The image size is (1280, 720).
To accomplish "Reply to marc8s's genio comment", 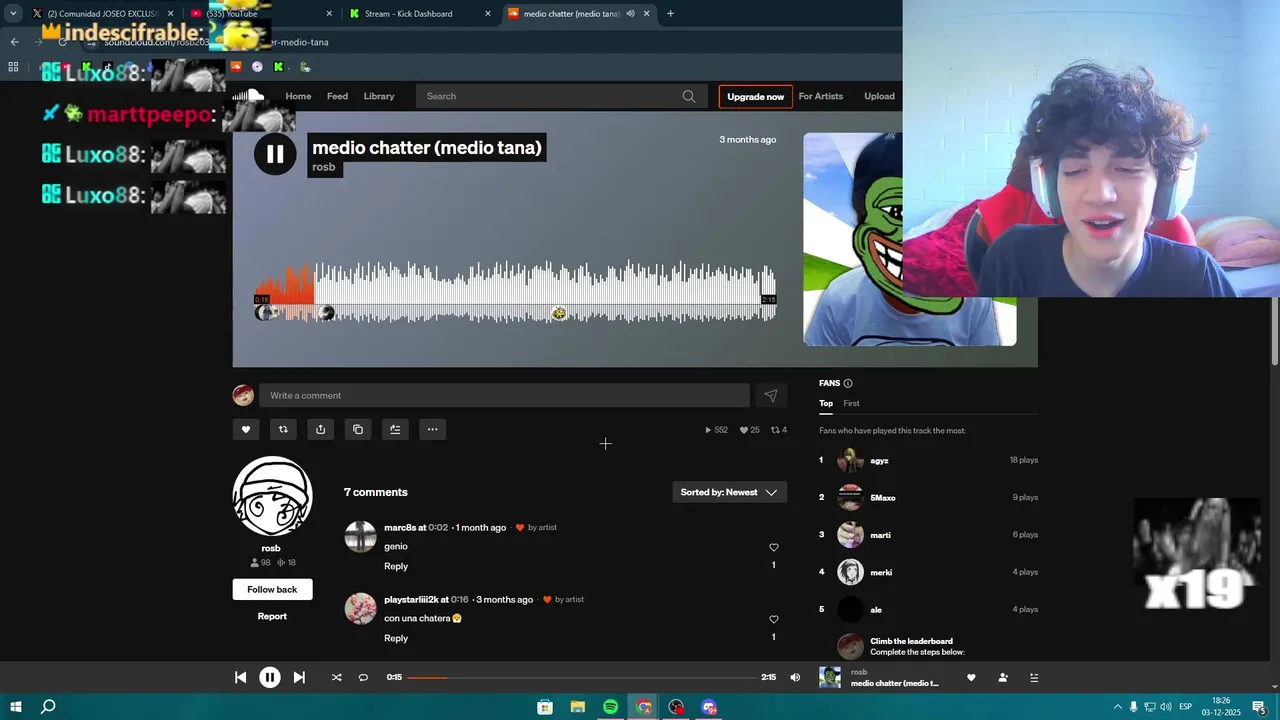I will click(x=396, y=567).
